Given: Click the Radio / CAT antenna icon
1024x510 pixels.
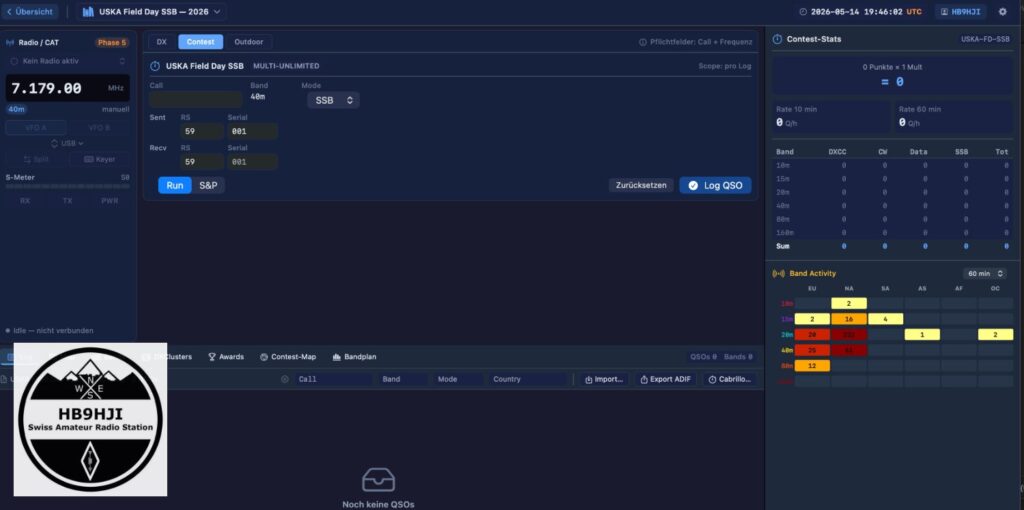Looking at the screenshot, I should click(x=10, y=42).
